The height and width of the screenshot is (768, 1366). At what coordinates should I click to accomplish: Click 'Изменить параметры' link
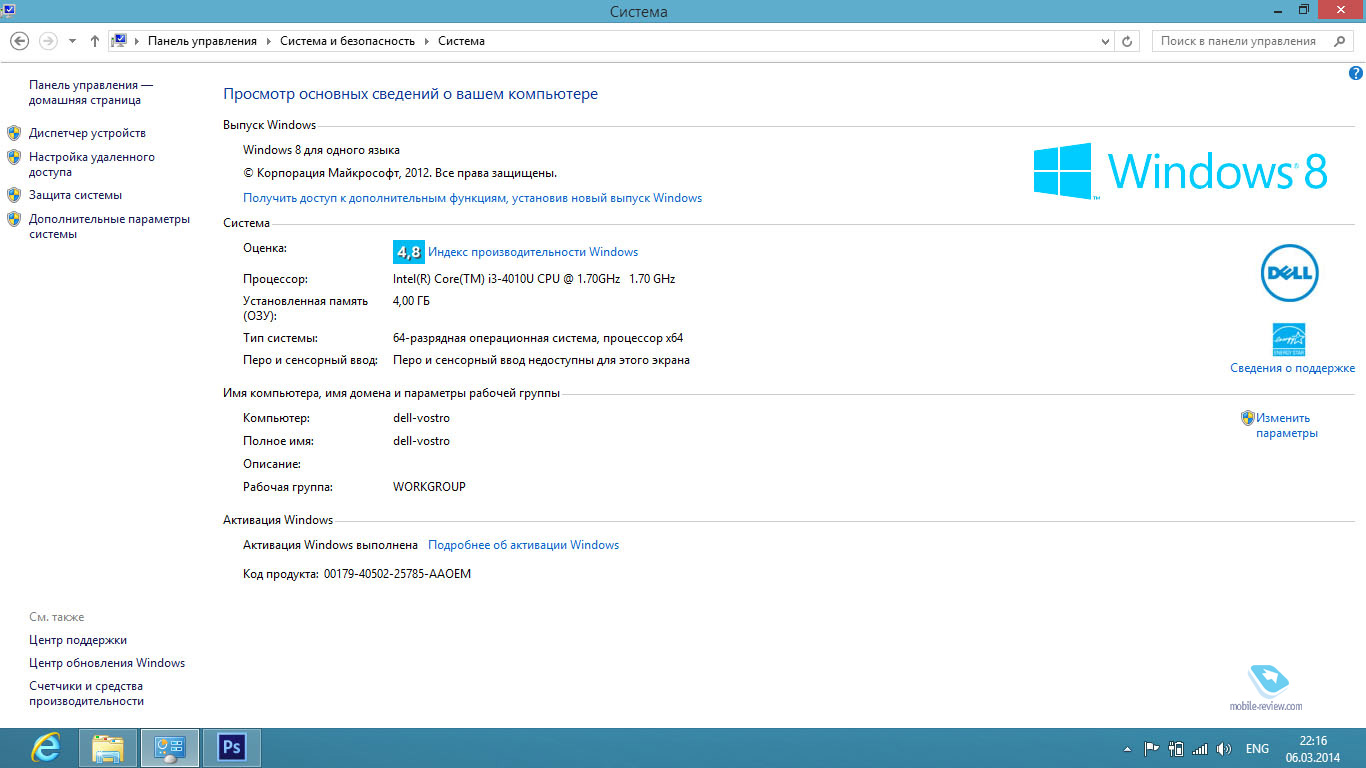[x=1287, y=426]
